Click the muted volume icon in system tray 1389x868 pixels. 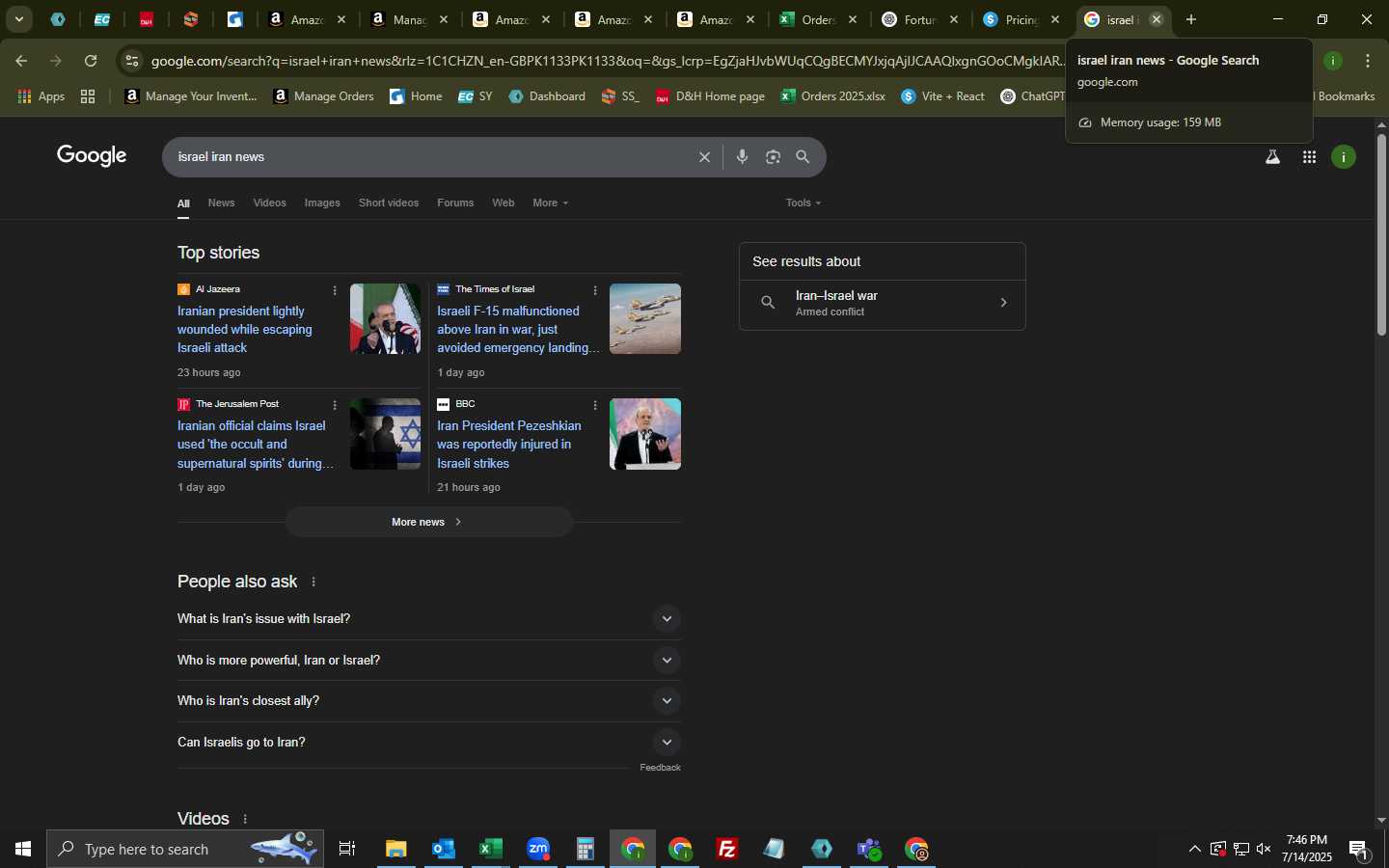1264,849
